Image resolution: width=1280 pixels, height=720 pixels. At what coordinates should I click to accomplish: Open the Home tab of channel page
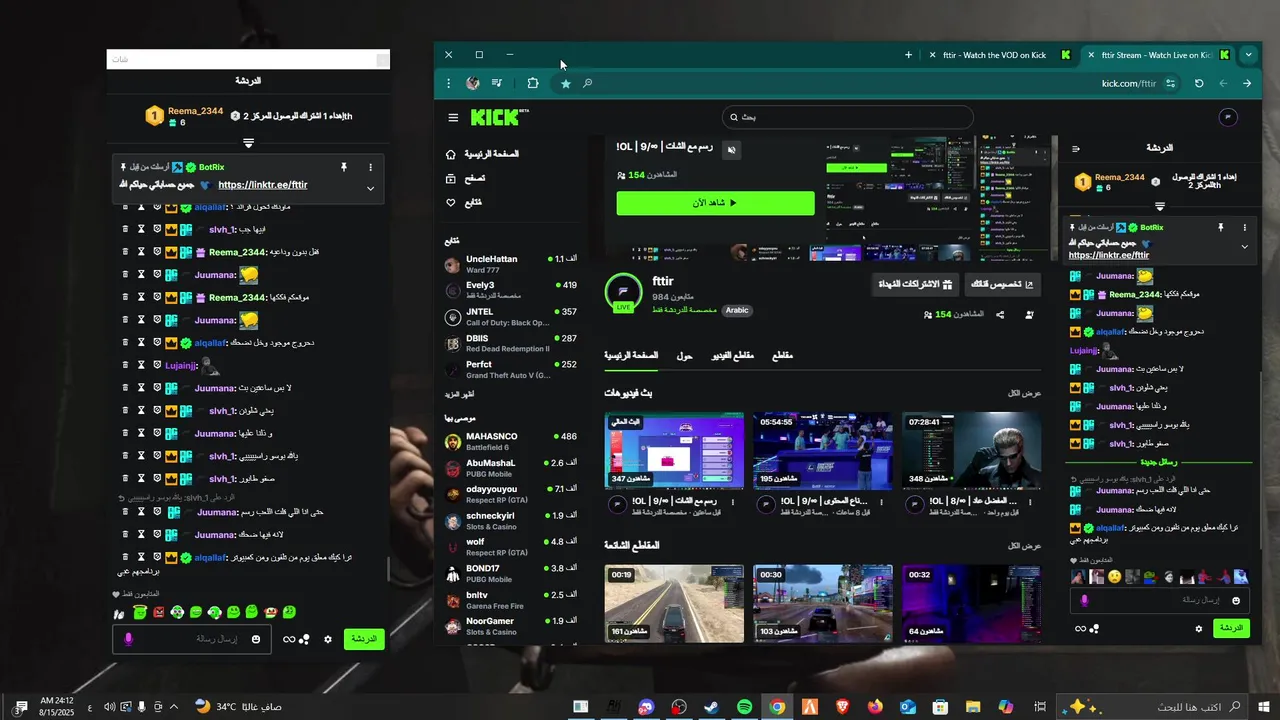[631, 356]
